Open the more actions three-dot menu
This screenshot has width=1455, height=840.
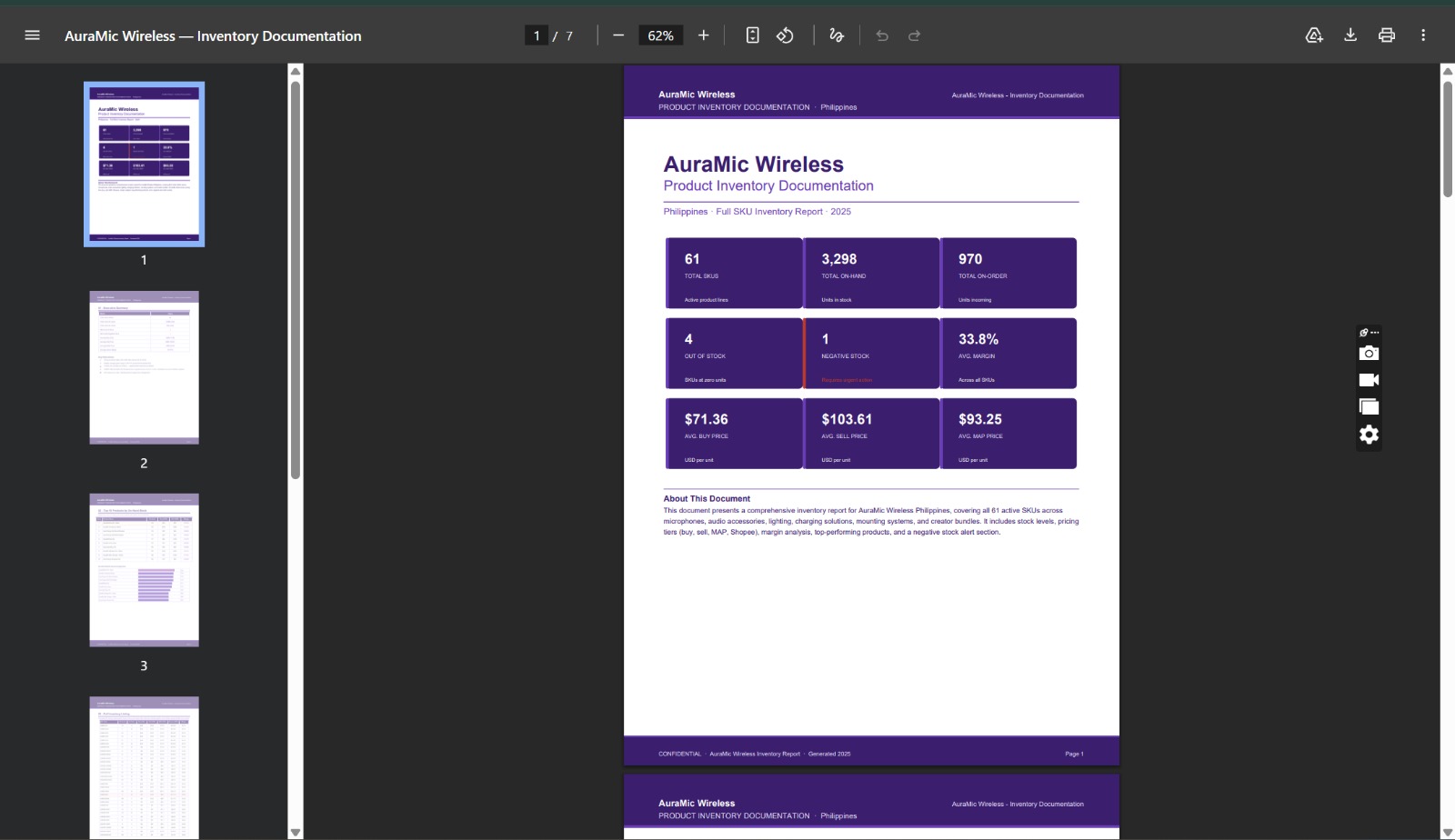1423,35
